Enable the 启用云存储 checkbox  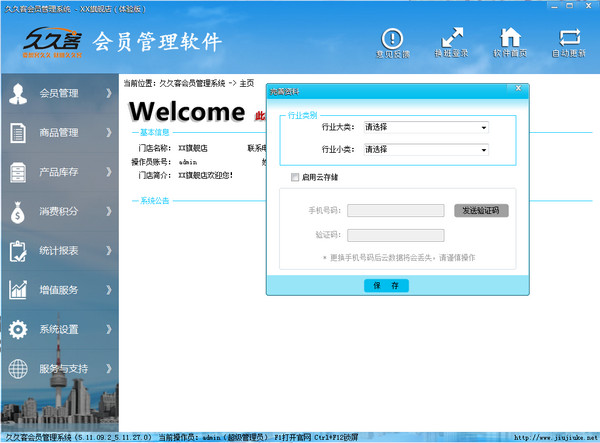295,177
